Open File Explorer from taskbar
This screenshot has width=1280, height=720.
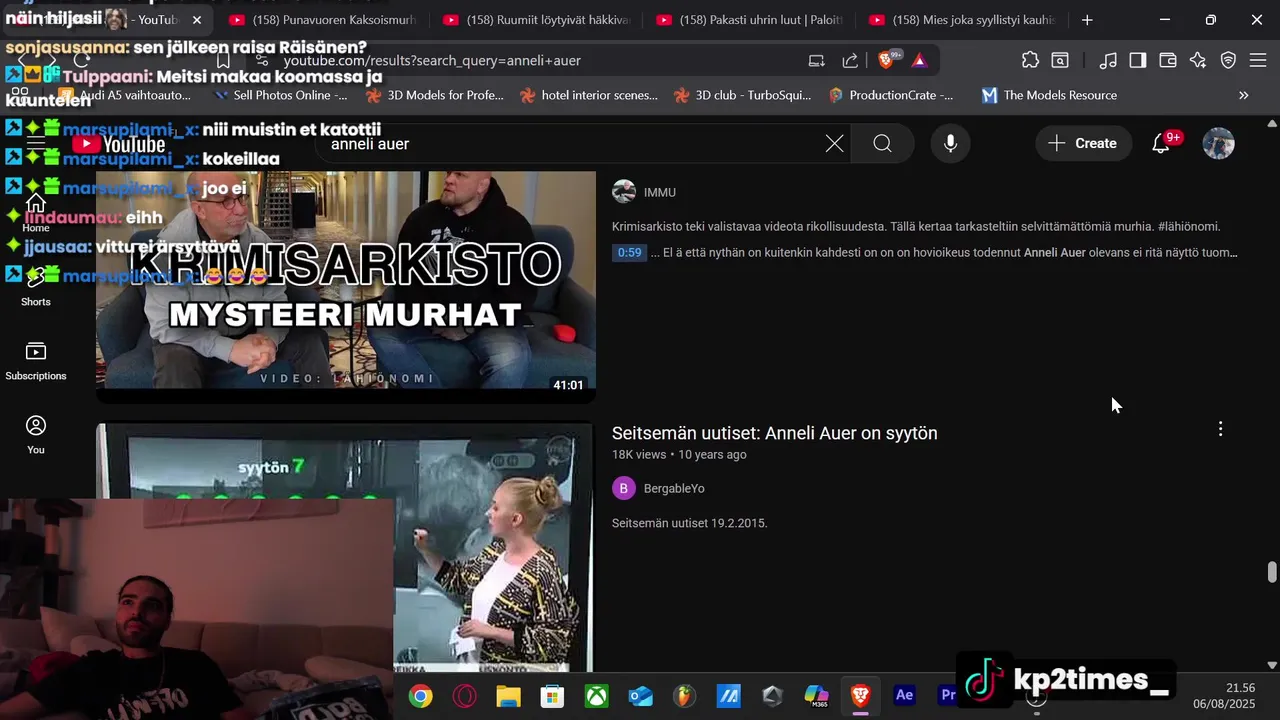[508, 695]
